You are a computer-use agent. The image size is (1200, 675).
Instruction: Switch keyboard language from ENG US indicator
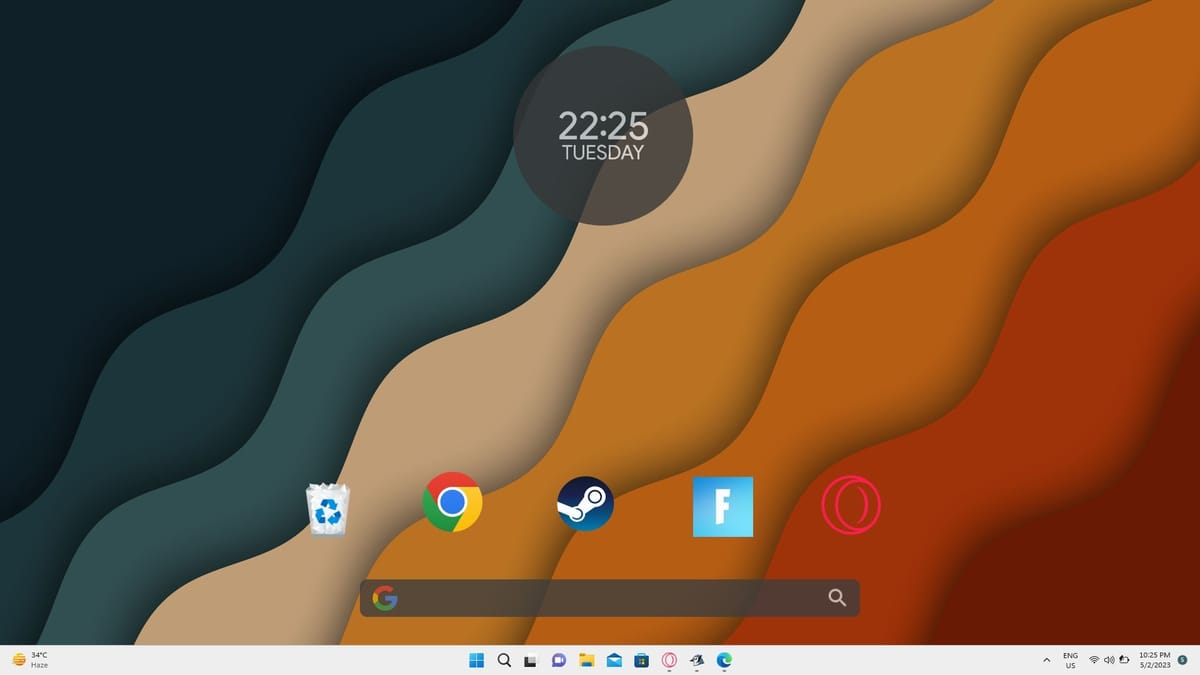(1070, 660)
